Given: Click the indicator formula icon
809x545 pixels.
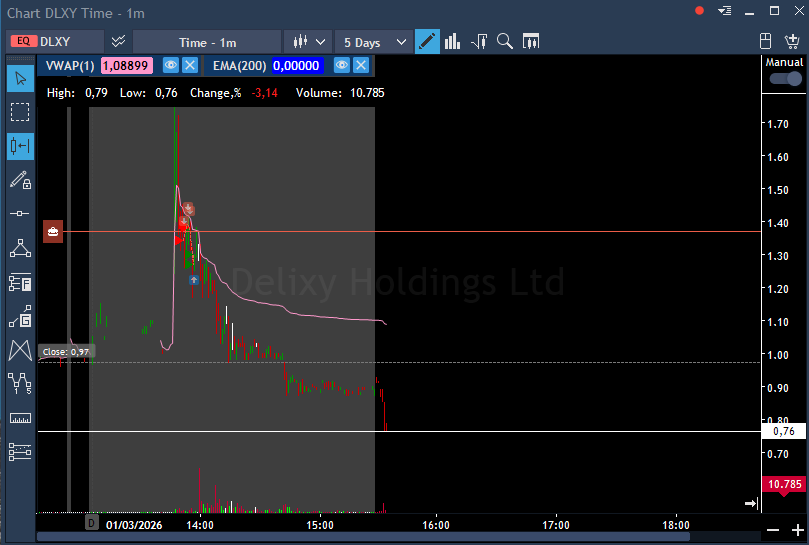Looking at the screenshot, I should point(479,42).
